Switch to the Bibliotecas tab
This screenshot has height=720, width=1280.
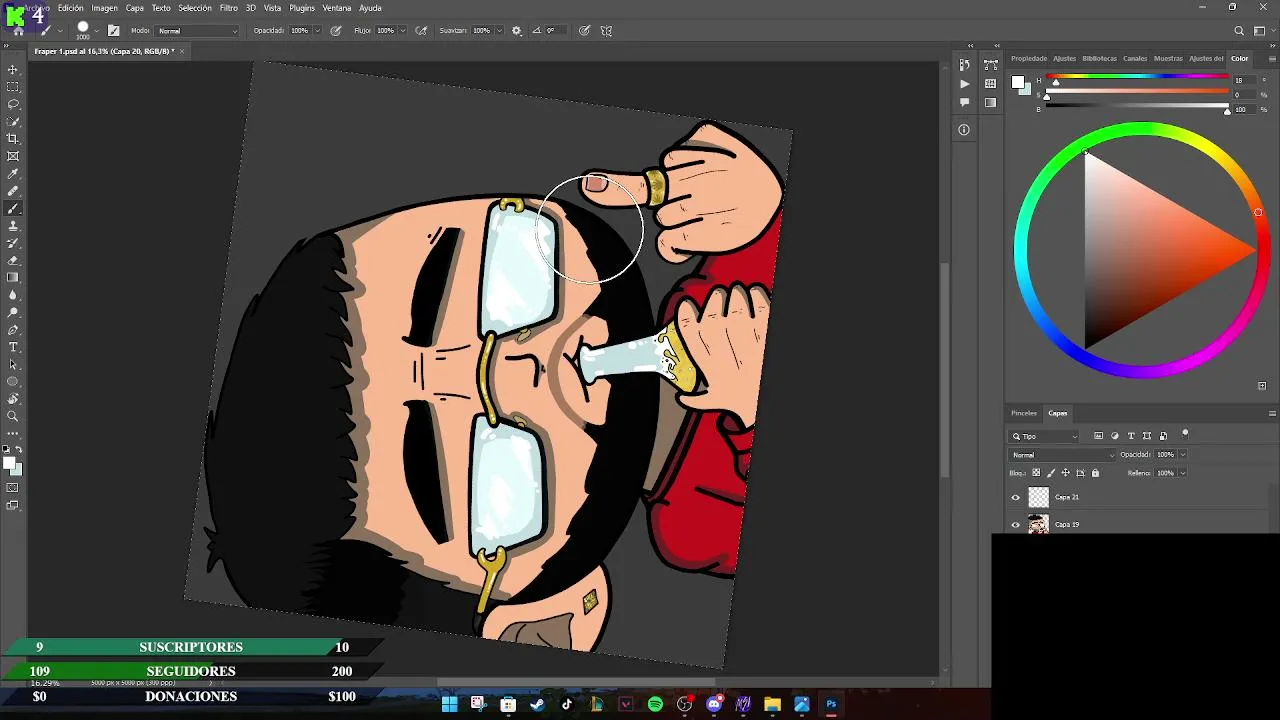click(1100, 58)
